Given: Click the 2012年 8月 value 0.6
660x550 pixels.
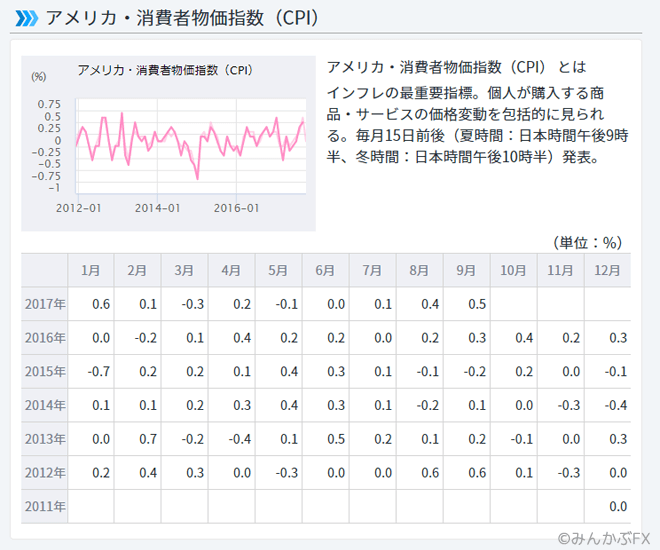Looking at the screenshot, I should point(430,473).
